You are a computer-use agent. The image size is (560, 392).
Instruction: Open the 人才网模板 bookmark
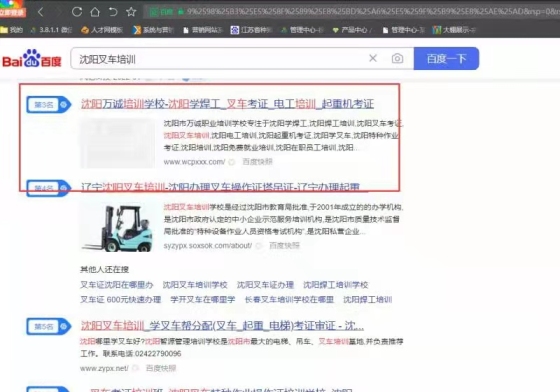click(102, 30)
